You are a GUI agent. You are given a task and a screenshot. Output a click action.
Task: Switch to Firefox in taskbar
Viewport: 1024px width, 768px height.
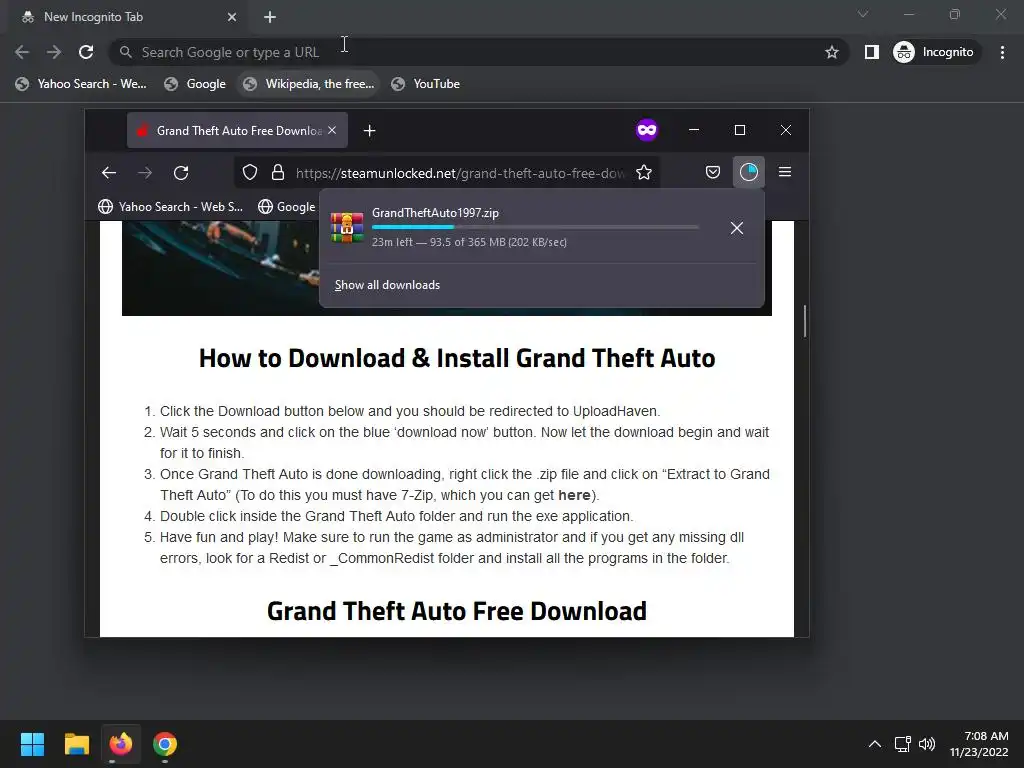[x=121, y=744]
